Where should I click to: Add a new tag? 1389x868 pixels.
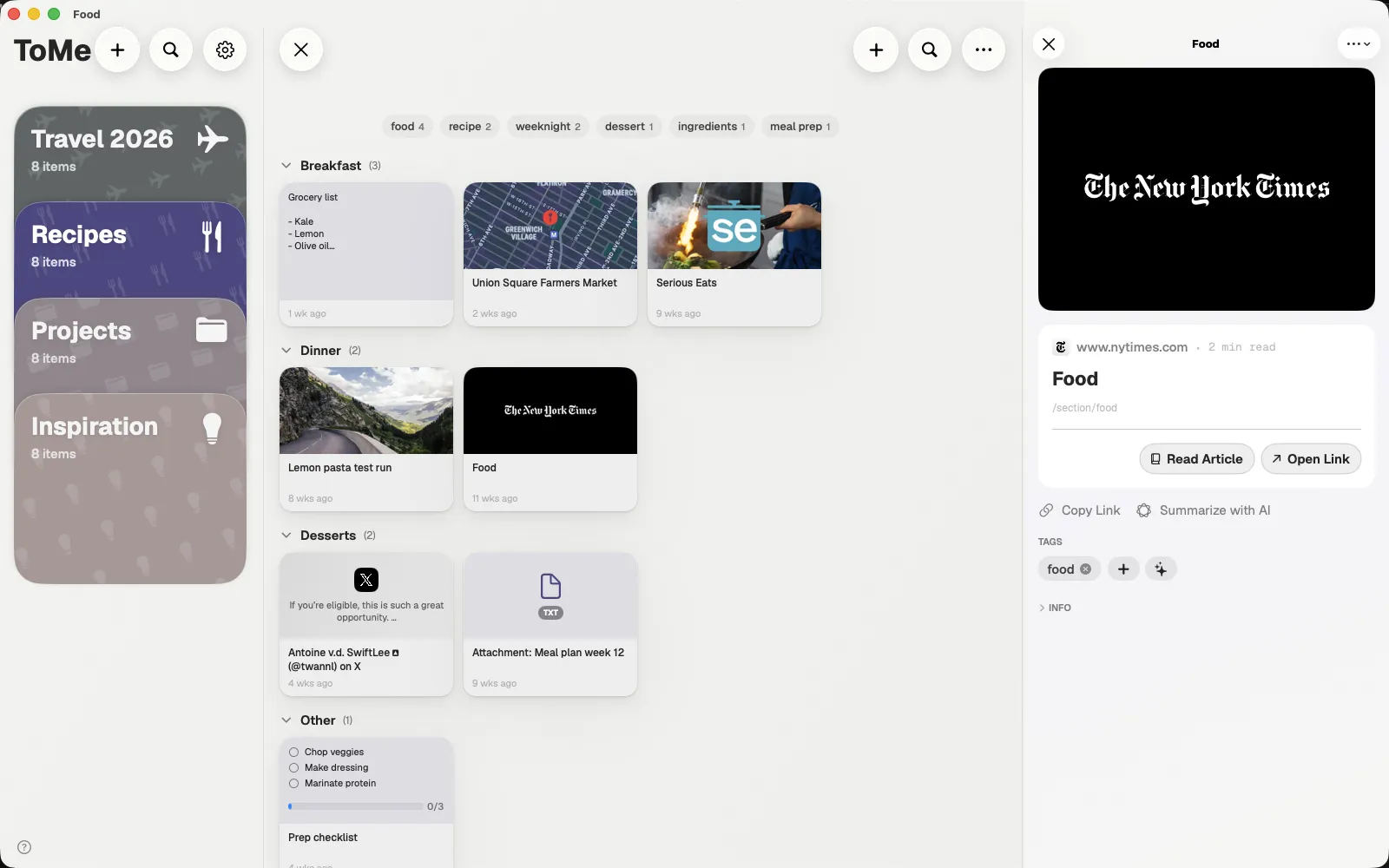tap(1123, 569)
